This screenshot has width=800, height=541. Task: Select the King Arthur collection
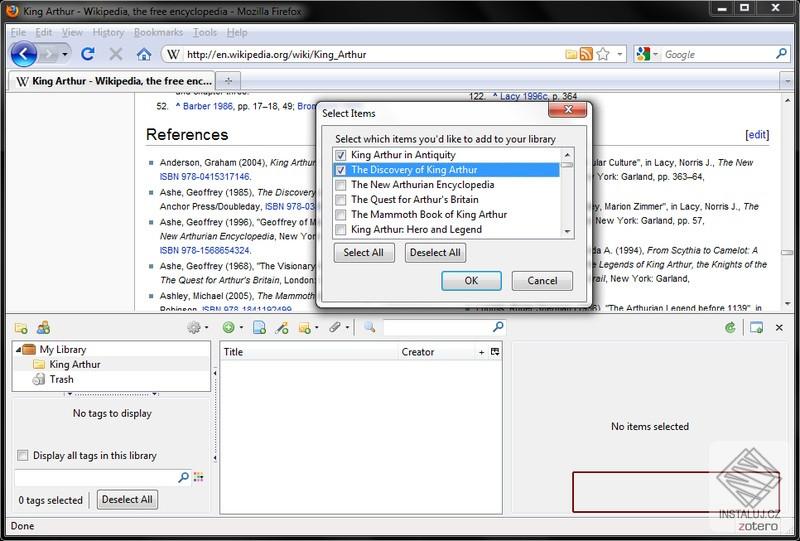click(74, 364)
